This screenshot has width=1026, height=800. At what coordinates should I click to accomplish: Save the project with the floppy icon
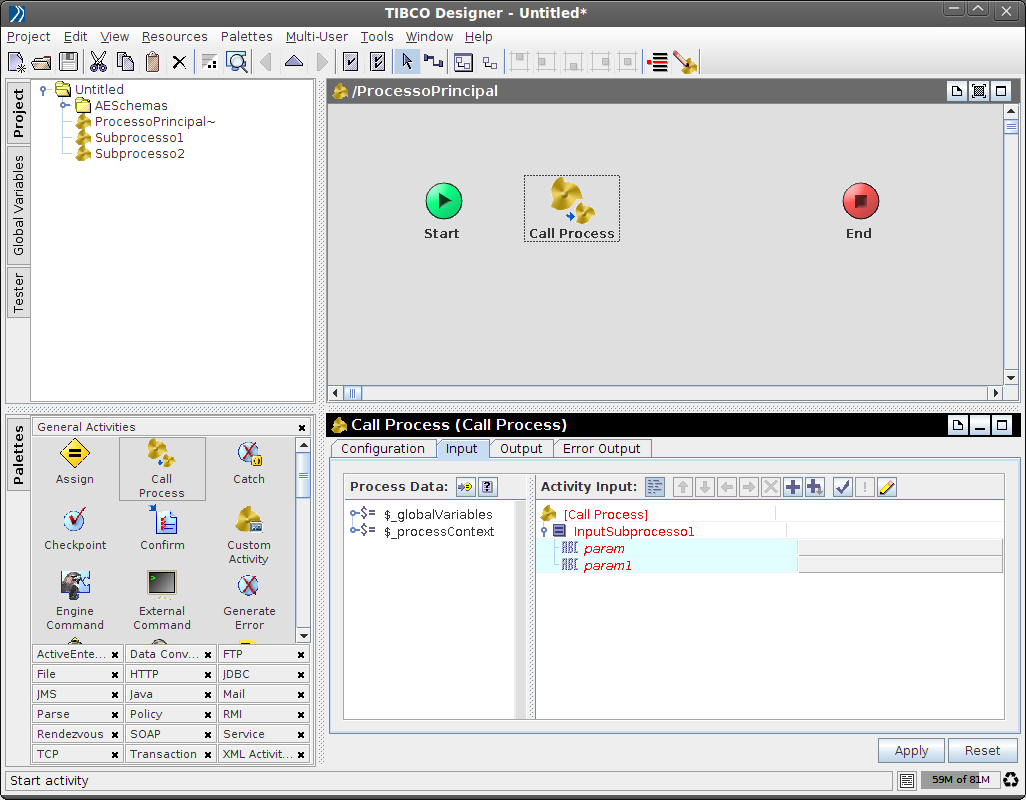click(68, 62)
